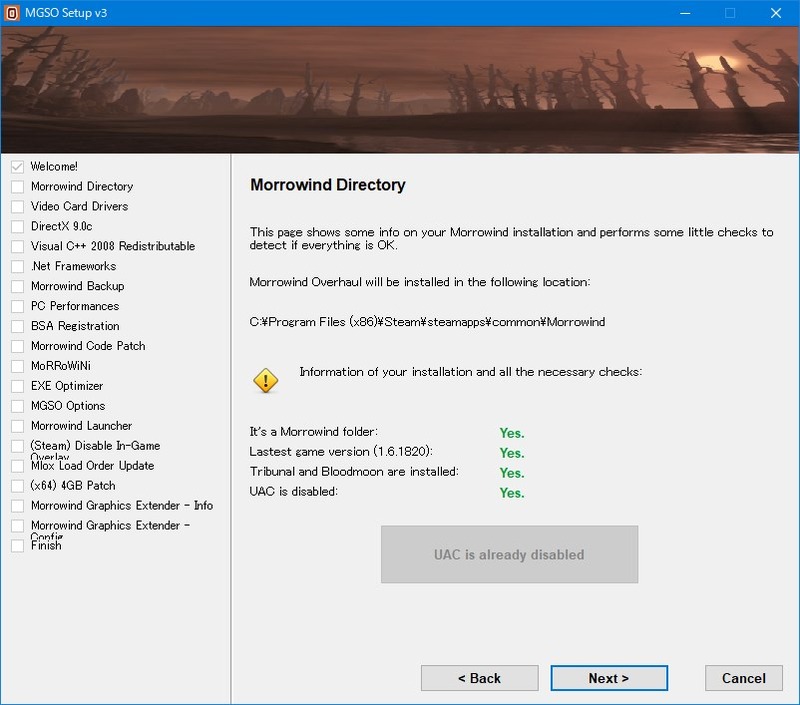Click Yes next to 'UAC is disabled'
The image size is (800, 705).
pyautogui.click(x=512, y=493)
